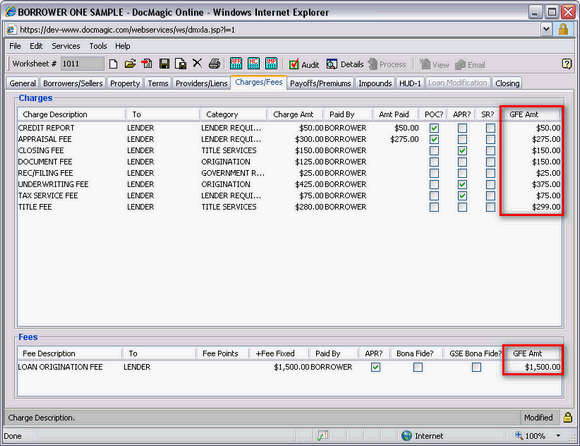
Task: Toggle Bona Fide checkbox for LOAN ORIGINATION FEE
Action: 418,367
